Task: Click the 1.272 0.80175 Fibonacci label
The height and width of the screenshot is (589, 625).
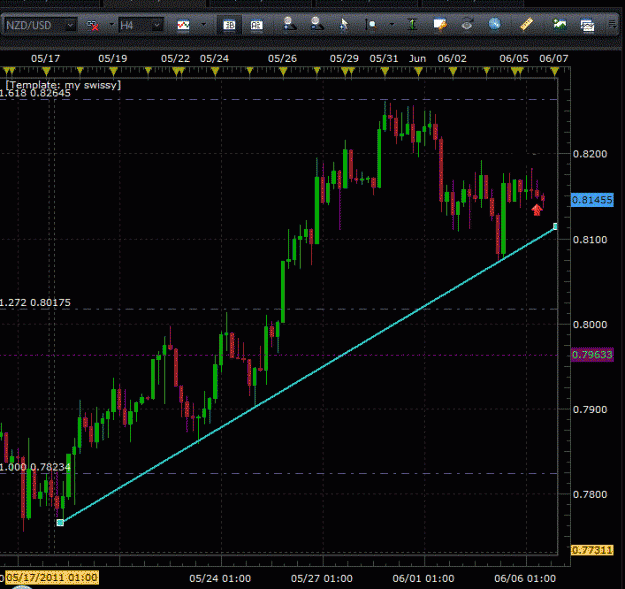Action: pyautogui.click(x=35, y=302)
